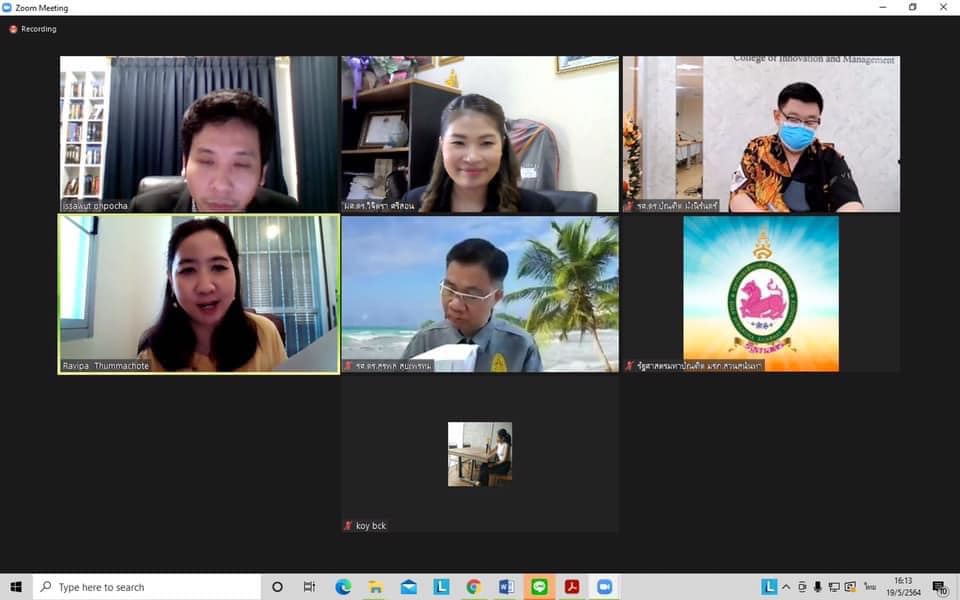Open Zoom from the Windows taskbar
This screenshot has height=600, width=960.
pyautogui.click(x=604, y=587)
